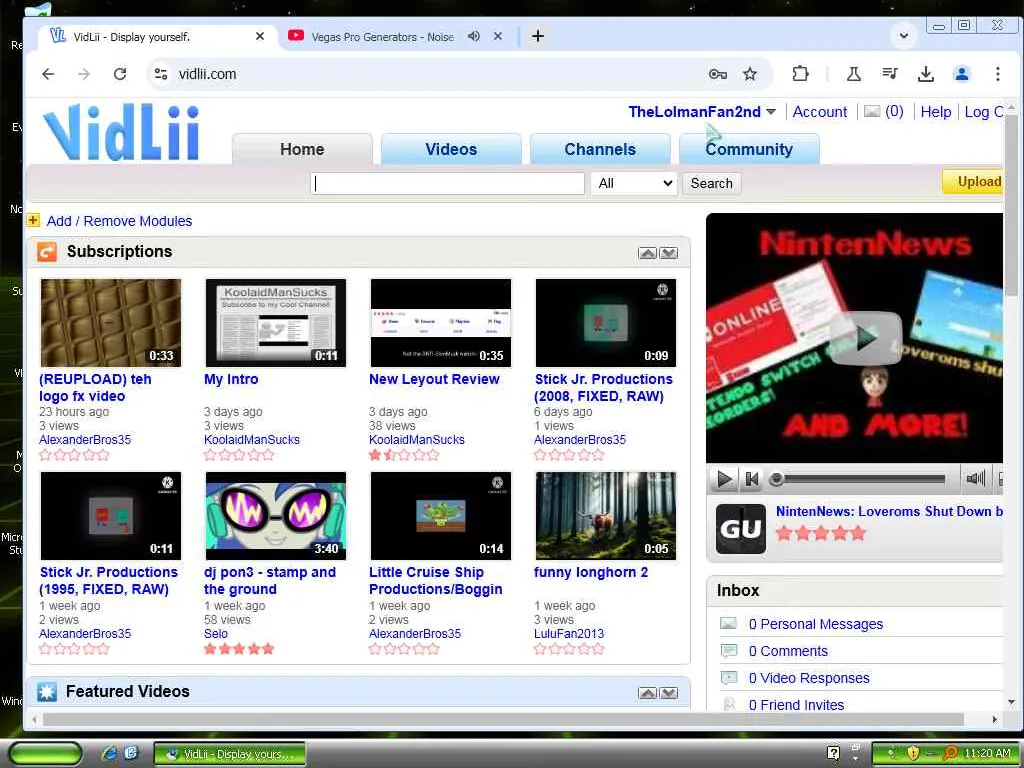Image resolution: width=1024 pixels, height=768 pixels.
Task: Switch to the Community tab
Action: [x=749, y=149]
